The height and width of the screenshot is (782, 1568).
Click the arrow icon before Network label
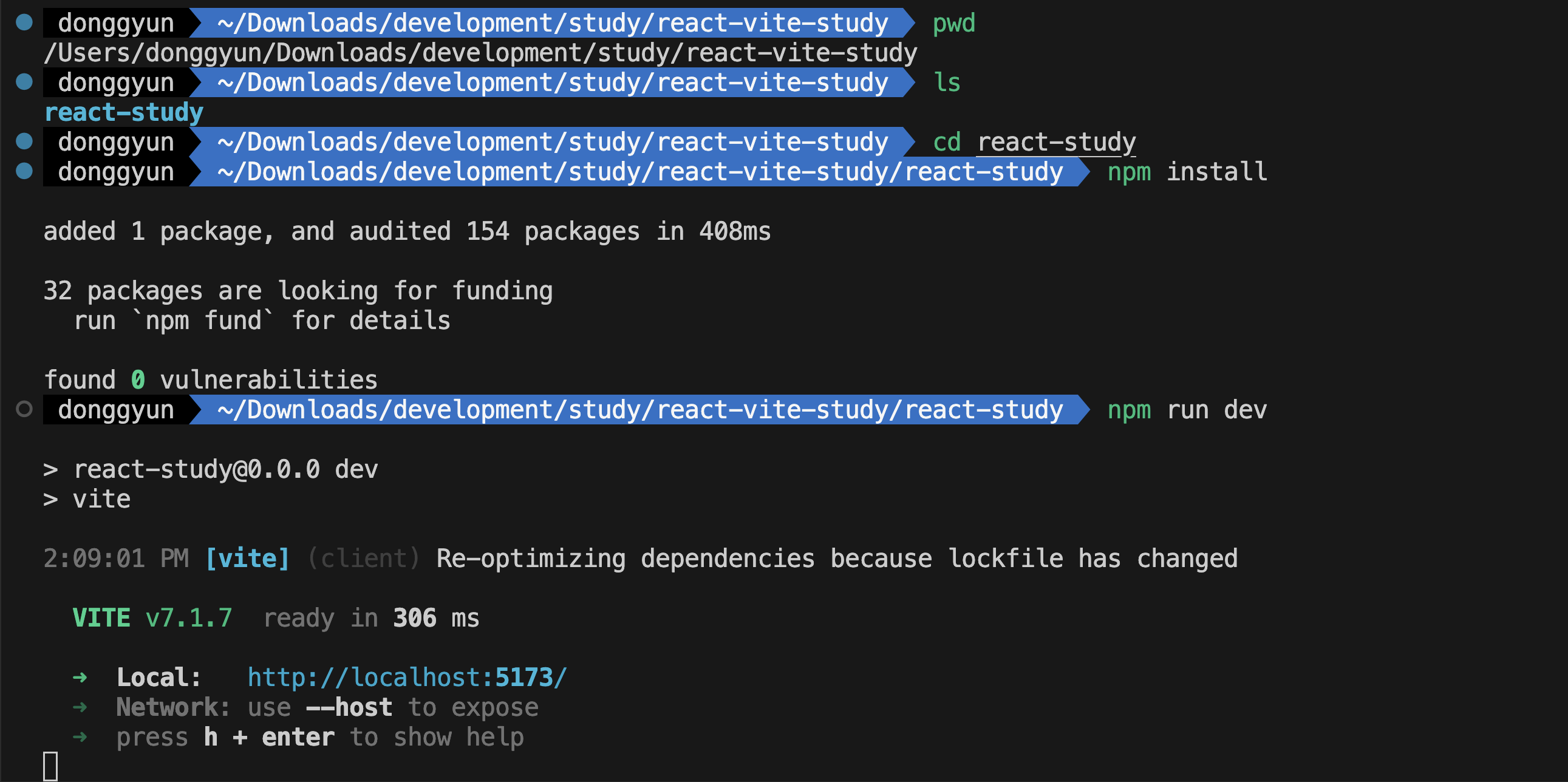click(79, 707)
